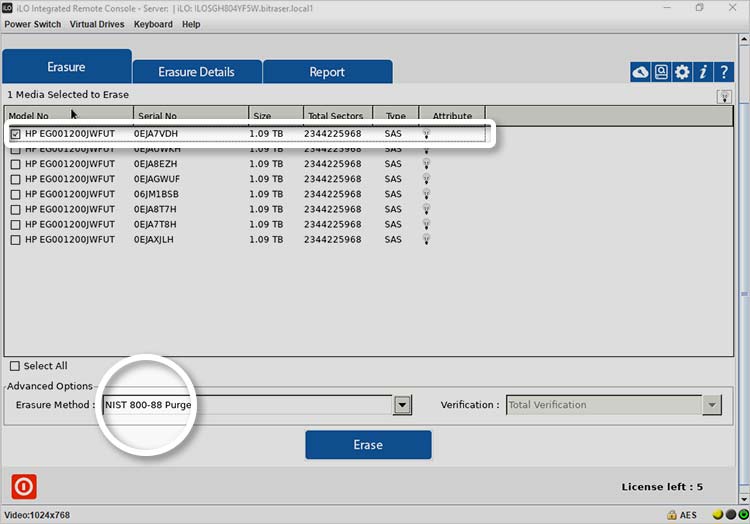Click the green power status indicator
The height and width of the screenshot is (524, 750).
pos(744,515)
